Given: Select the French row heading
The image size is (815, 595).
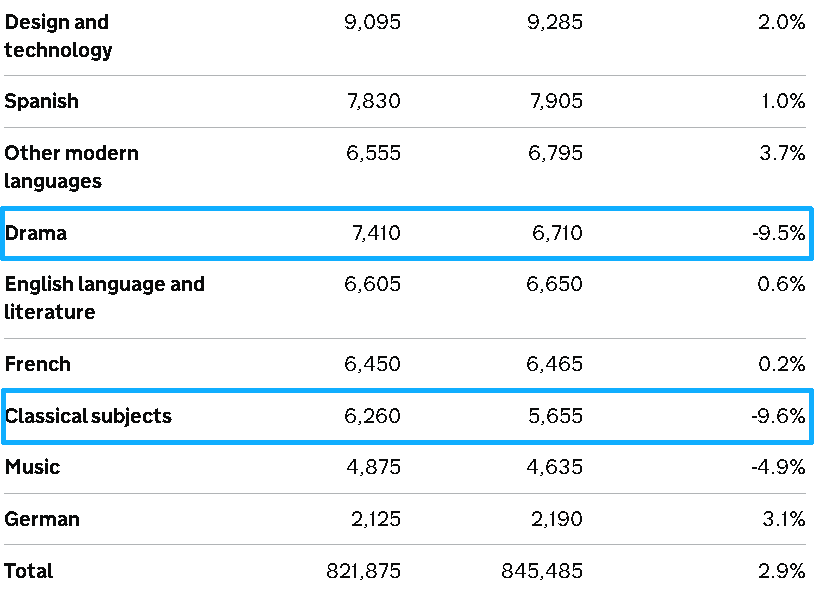Looking at the screenshot, I should pos(37,364).
